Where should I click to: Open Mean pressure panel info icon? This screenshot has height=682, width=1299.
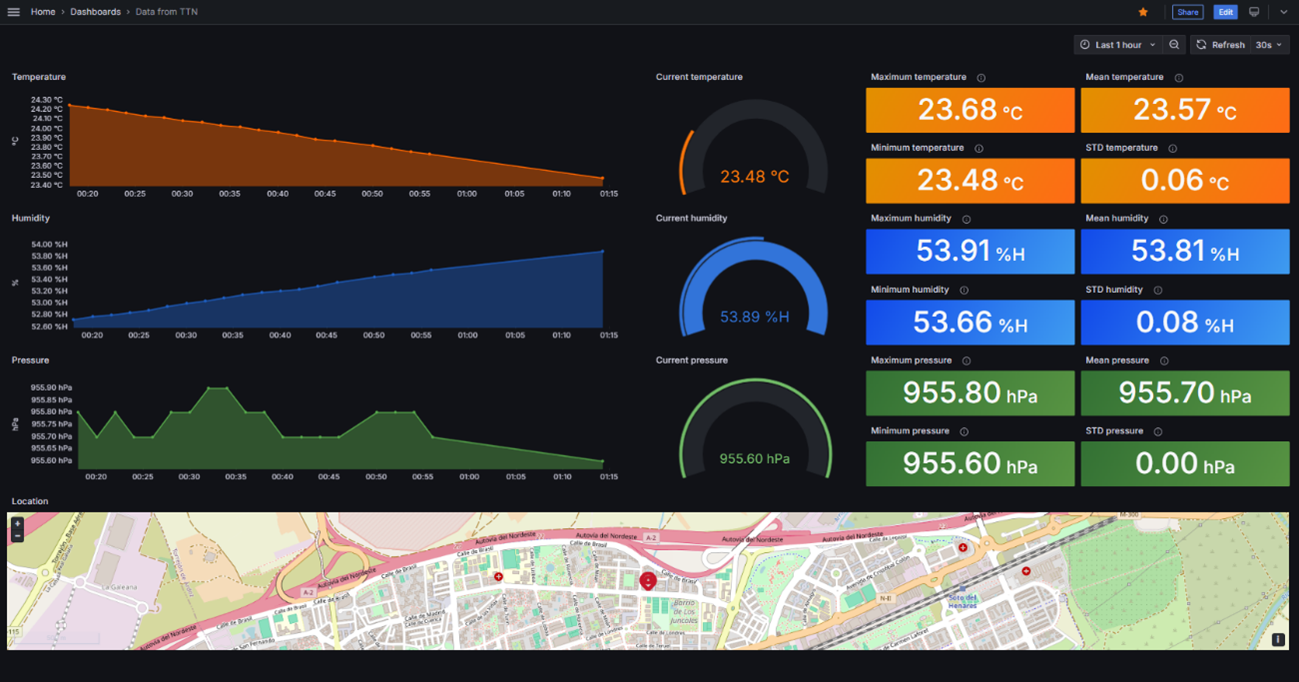point(1164,361)
